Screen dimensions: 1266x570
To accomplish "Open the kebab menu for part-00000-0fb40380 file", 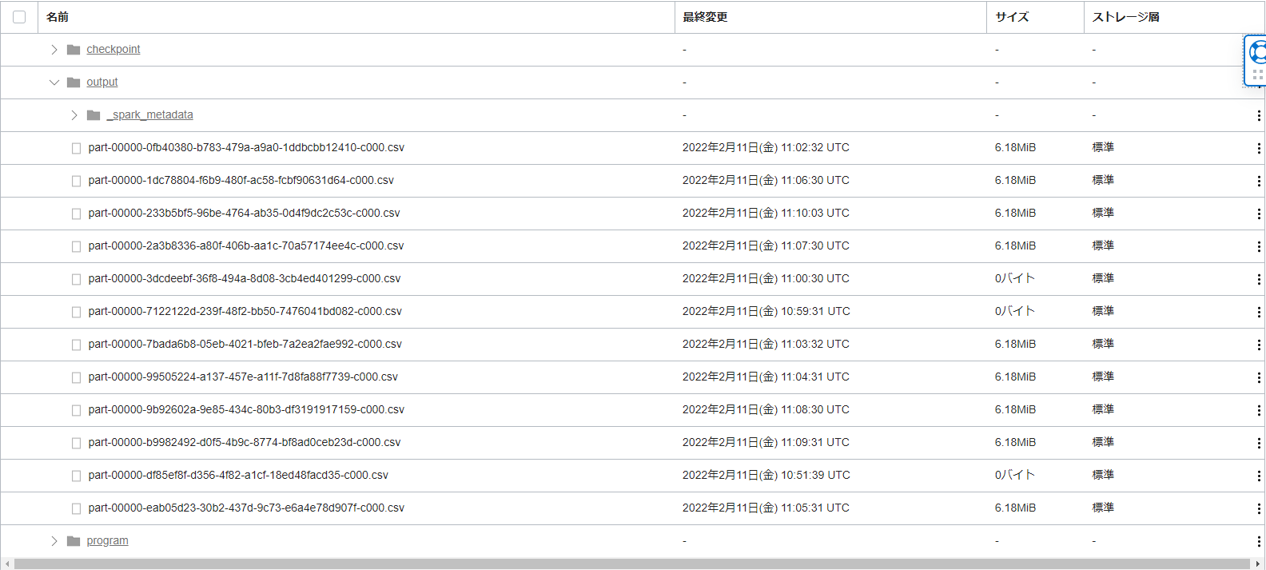I will (x=1258, y=149).
